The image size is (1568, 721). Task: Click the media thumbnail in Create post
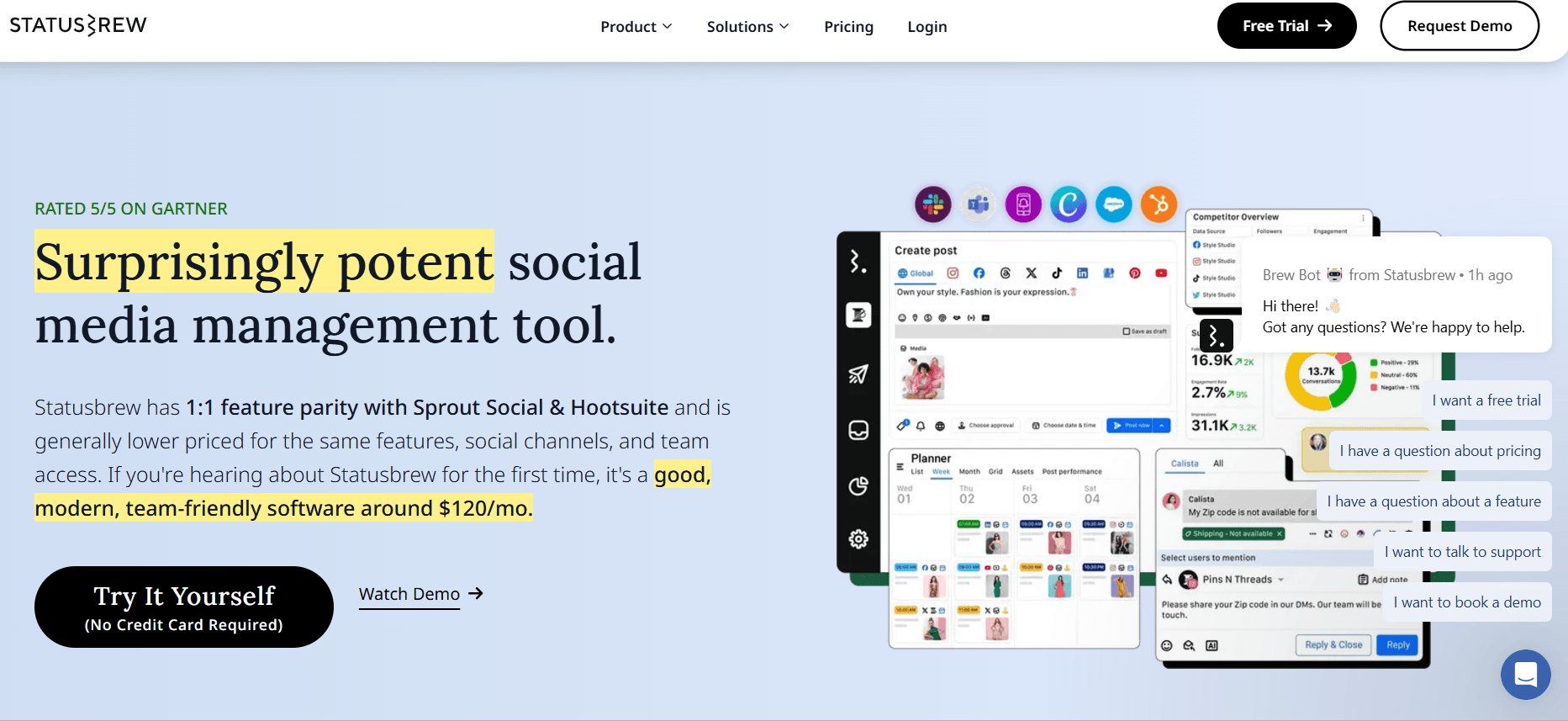click(x=923, y=376)
